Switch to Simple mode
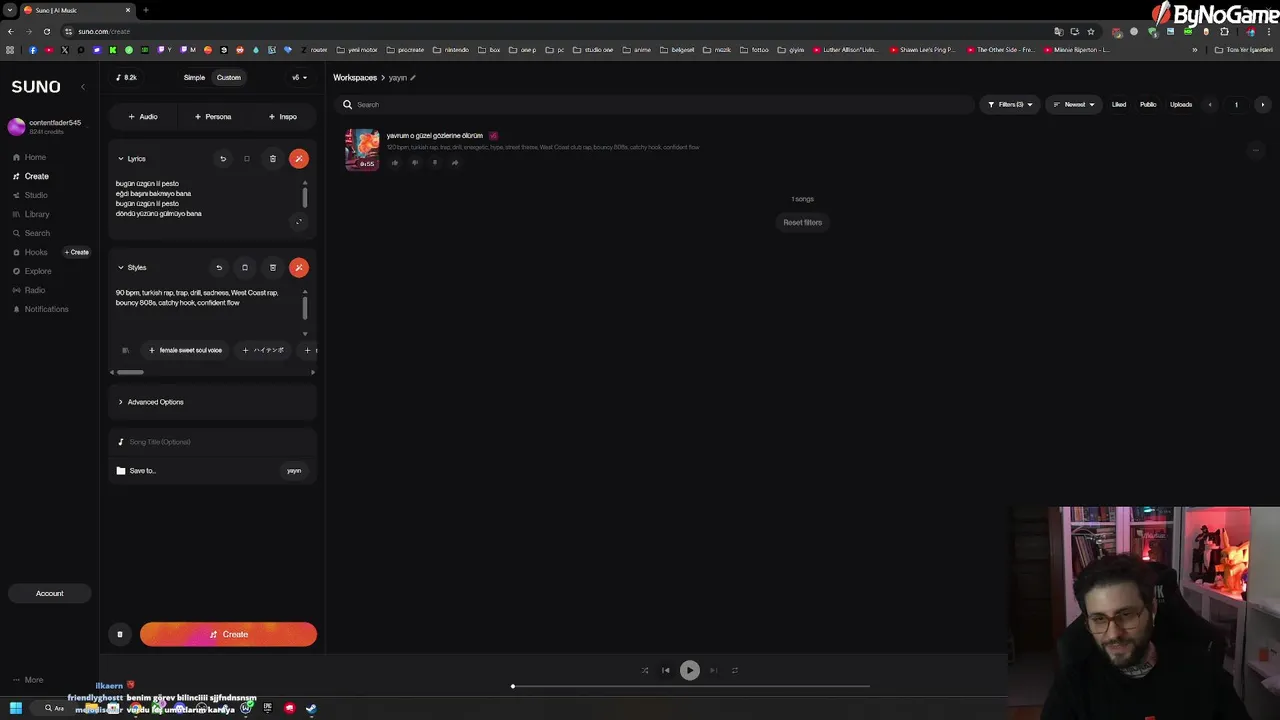 [x=194, y=77]
